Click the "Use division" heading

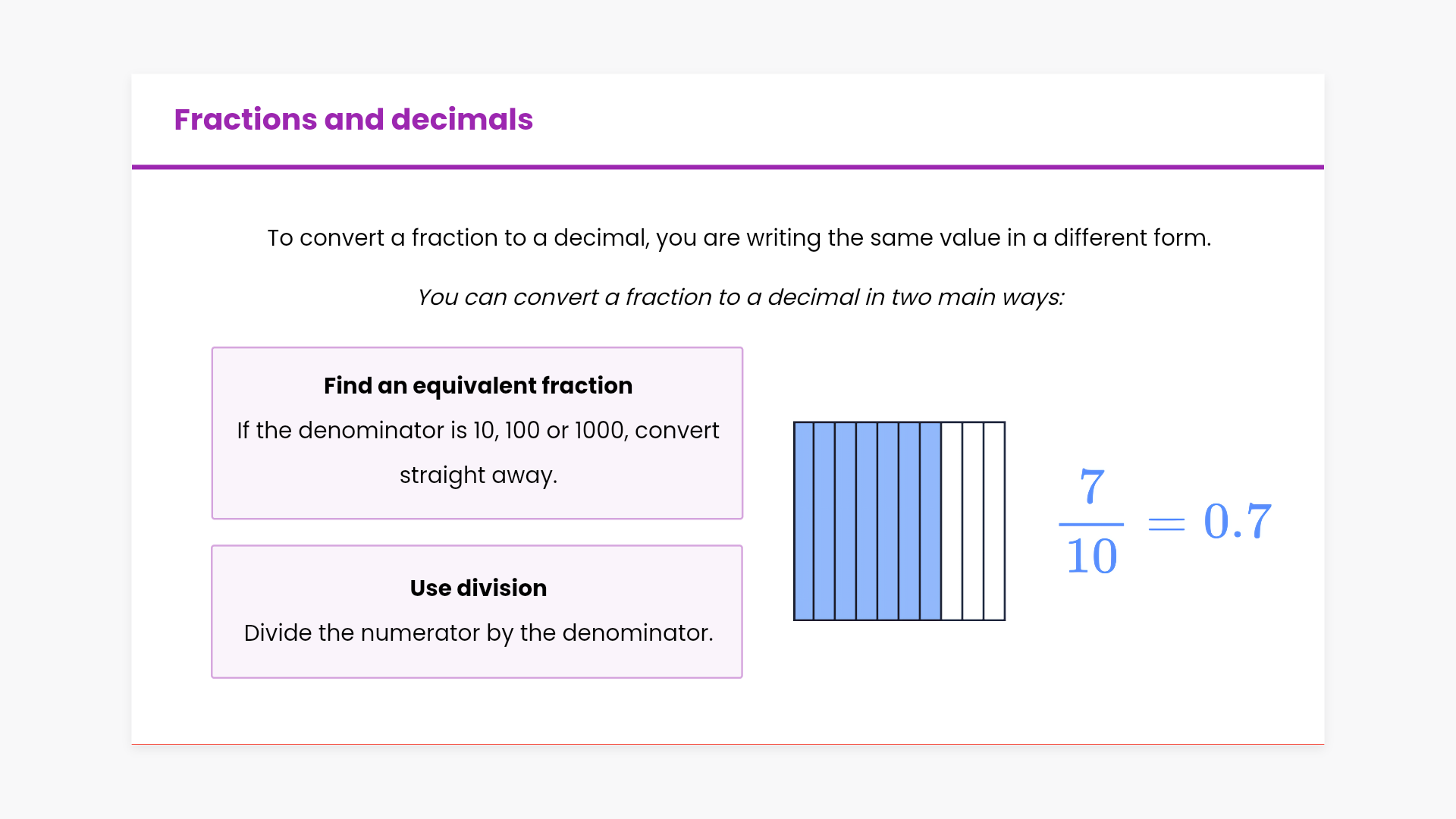(x=478, y=588)
